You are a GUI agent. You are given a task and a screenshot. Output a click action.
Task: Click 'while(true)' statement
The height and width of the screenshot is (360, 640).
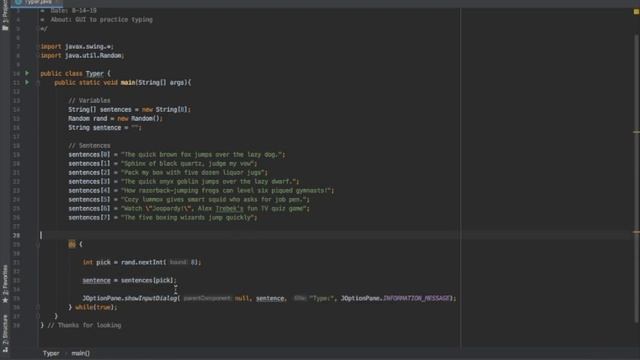tap(96, 307)
